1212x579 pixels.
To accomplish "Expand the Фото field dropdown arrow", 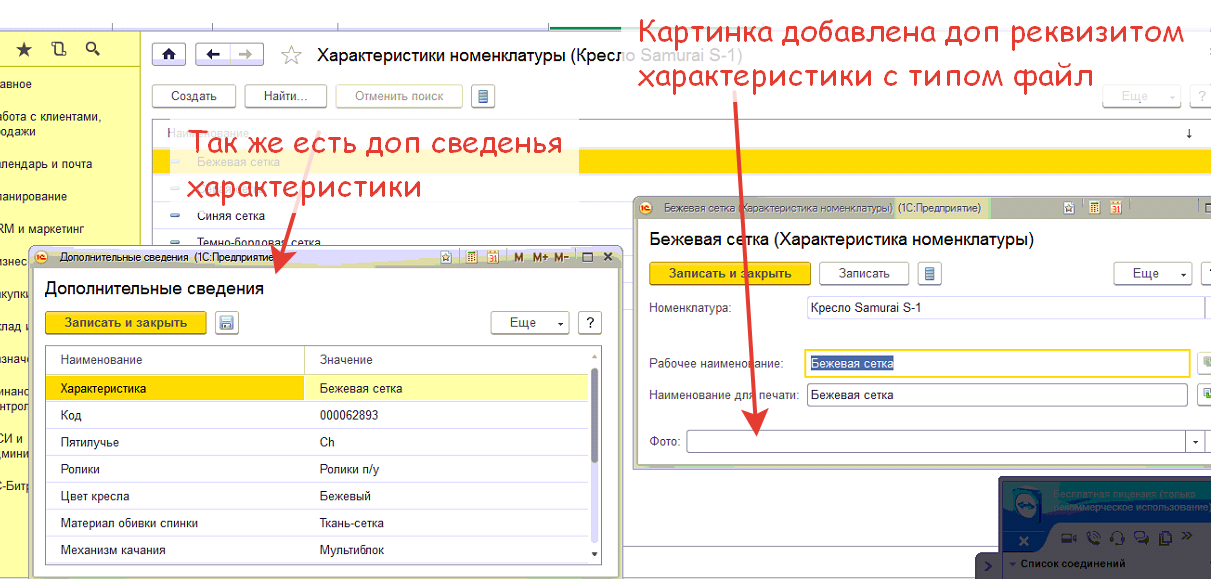I will [1195, 441].
